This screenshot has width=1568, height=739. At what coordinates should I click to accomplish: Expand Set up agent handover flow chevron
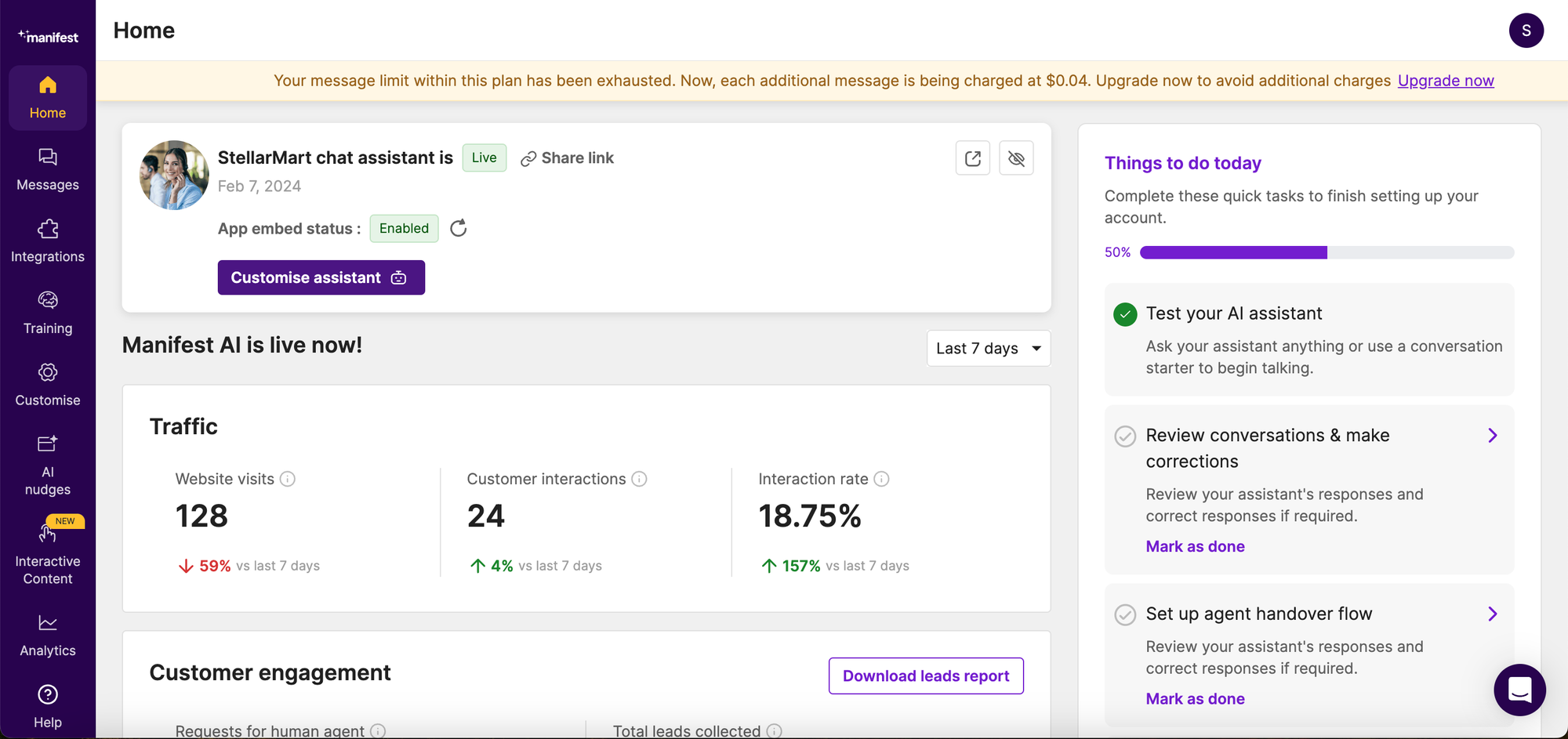(1493, 614)
